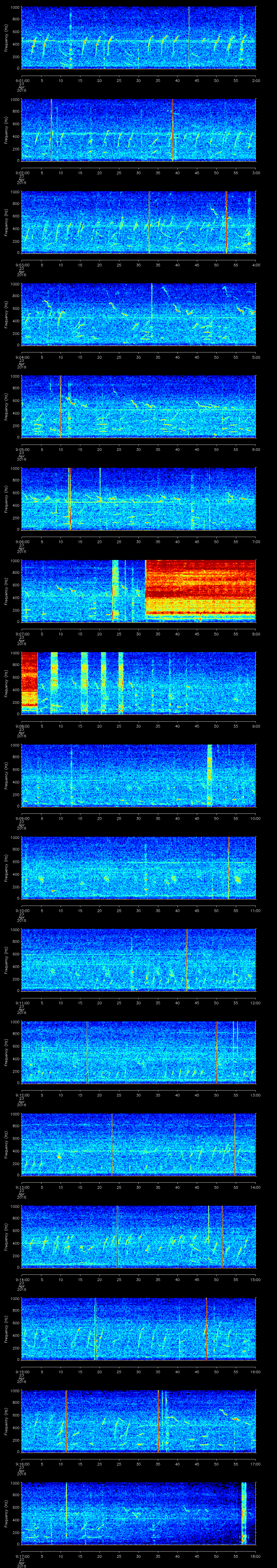Click the '9:06:00' start time label

point(22,542)
